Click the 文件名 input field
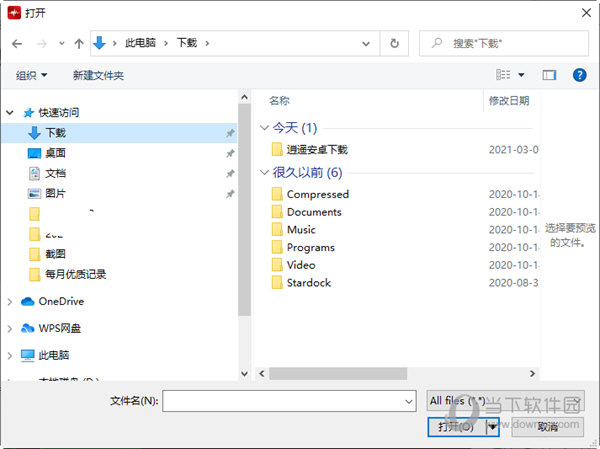The image size is (600, 449). pyautogui.click(x=288, y=401)
